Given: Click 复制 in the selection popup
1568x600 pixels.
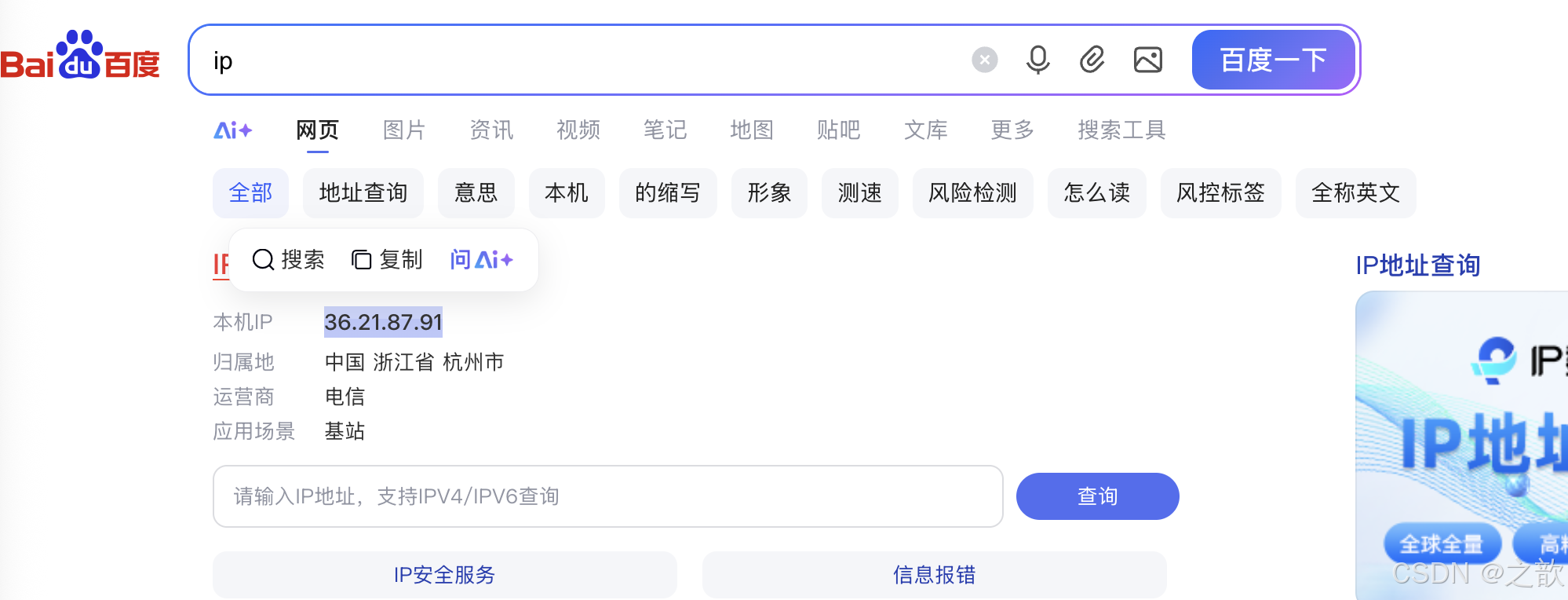Looking at the screenshot, I should (x=387, y=260).
